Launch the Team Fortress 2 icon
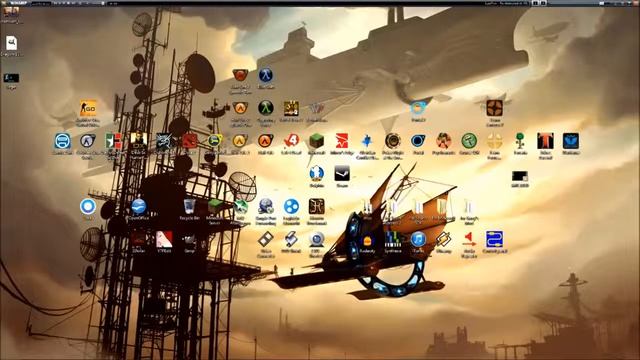Image resolution: width=640 pixels, height=360 pixels. coord(494,108)
